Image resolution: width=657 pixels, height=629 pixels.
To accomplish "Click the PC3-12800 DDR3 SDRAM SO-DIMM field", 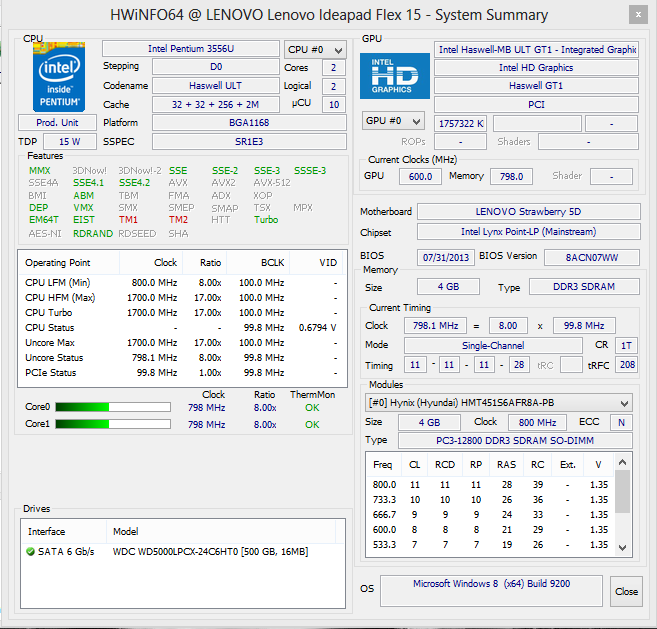I will tap(515, 440).
